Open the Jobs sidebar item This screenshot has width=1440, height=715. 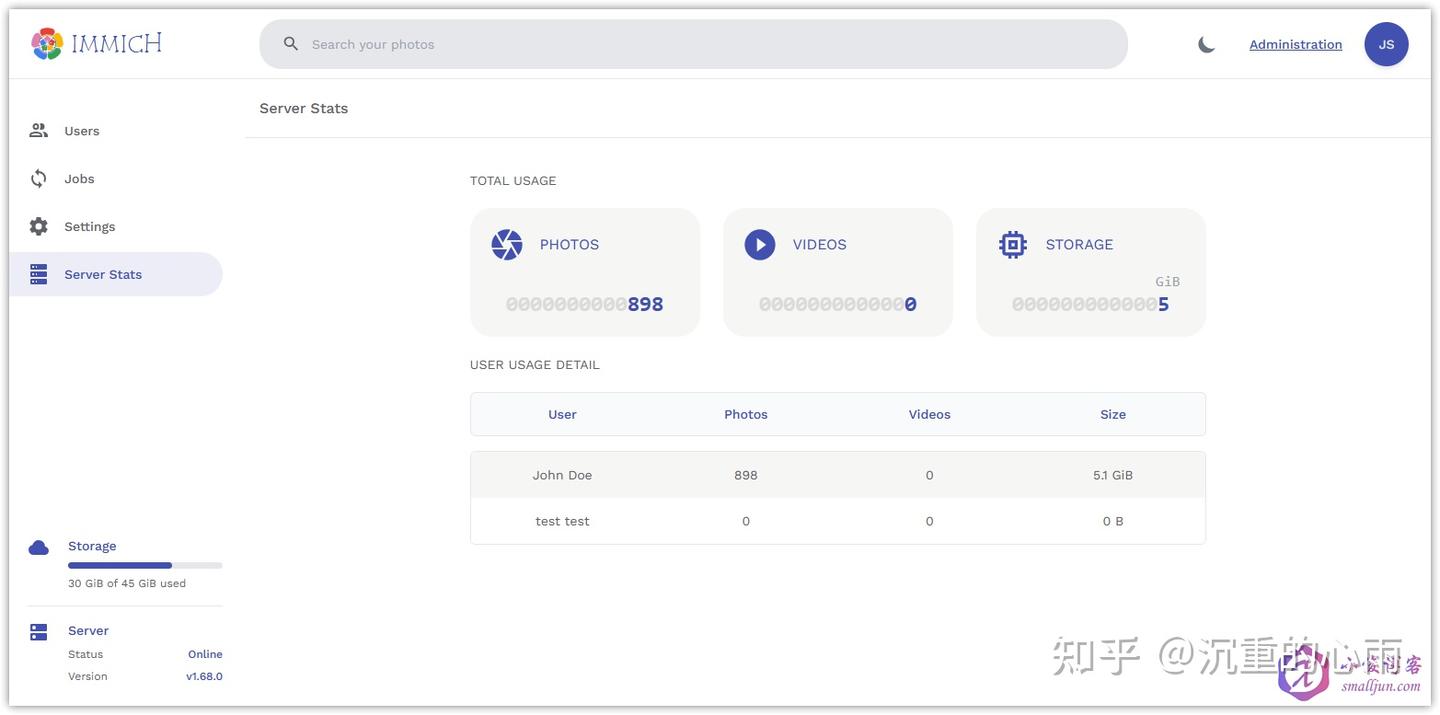click(80, 179)
